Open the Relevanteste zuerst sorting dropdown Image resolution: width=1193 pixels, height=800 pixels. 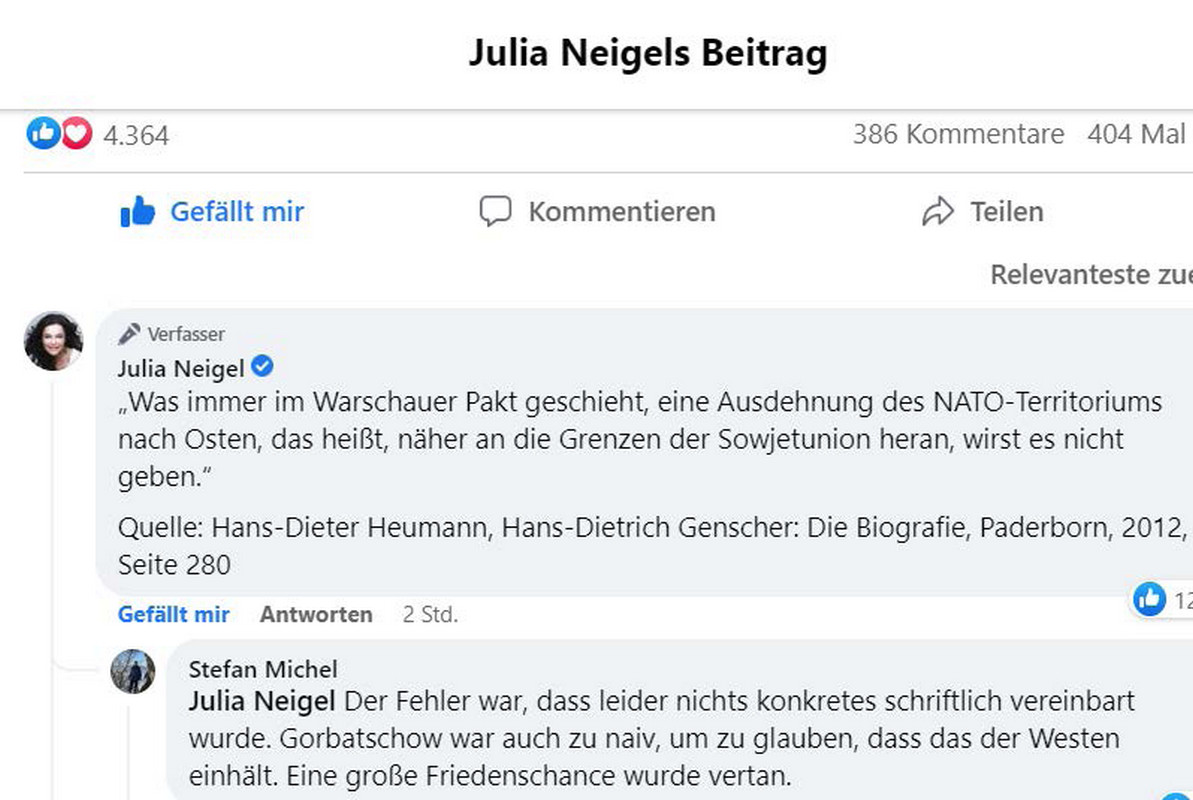[1090, 274]
